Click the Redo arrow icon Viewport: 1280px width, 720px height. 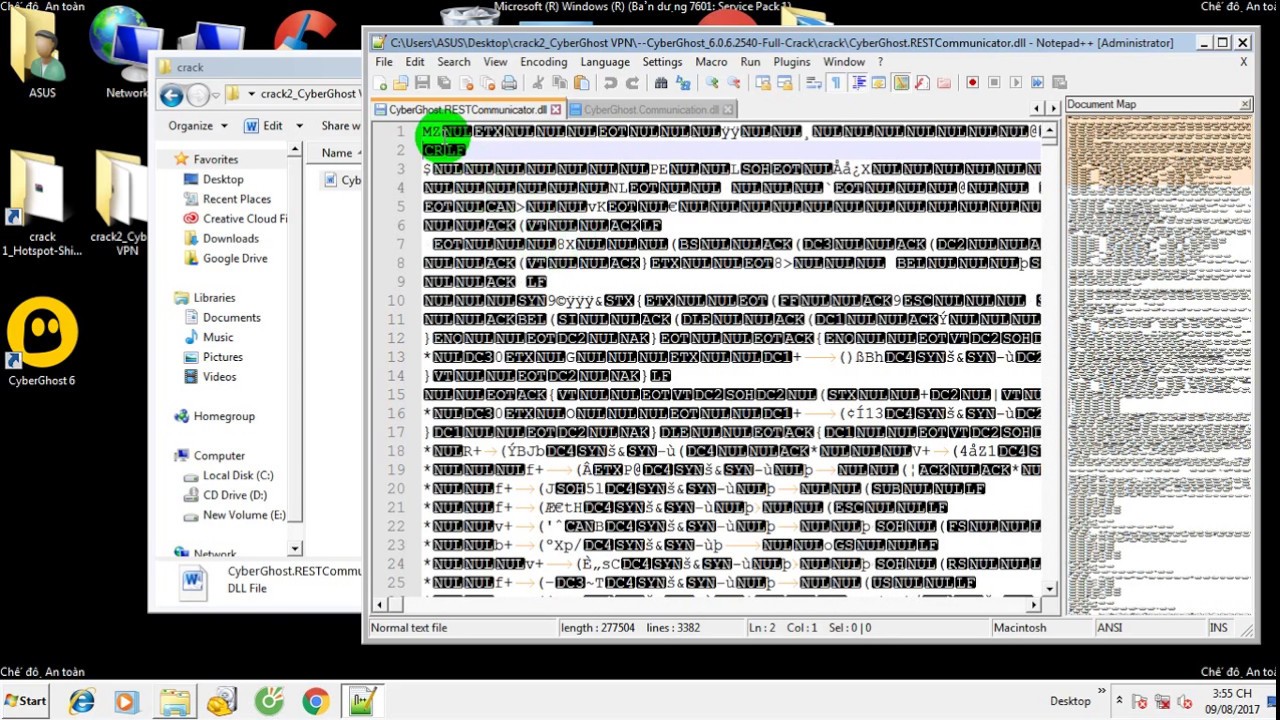pyautogui.click(x=633, y=82)
